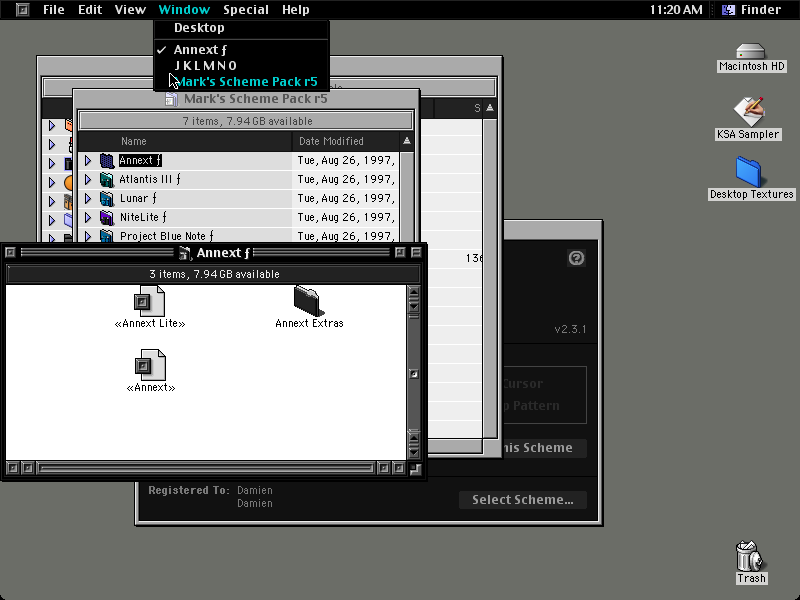800x600 pixels.
Task: Sort by the Name column header
Action: [185, 141]
